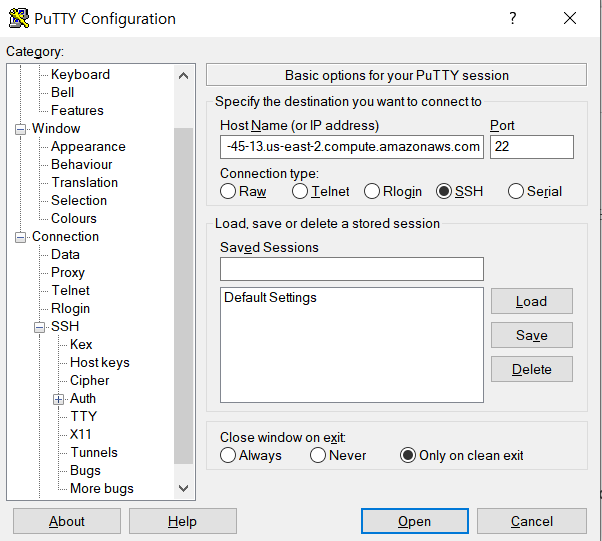This screenshot has width=602, height=541.
Task: Click the Cancel button
Action: pyautogui.click(x=532, y=521)
